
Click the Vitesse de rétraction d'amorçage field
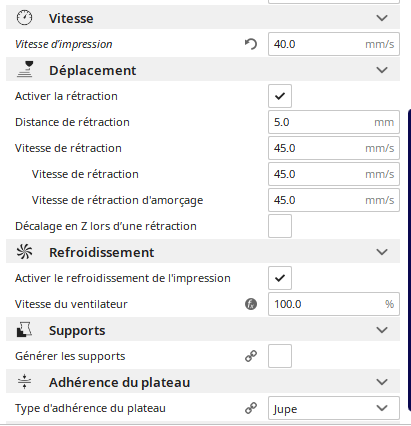click(x=334, y=200)
